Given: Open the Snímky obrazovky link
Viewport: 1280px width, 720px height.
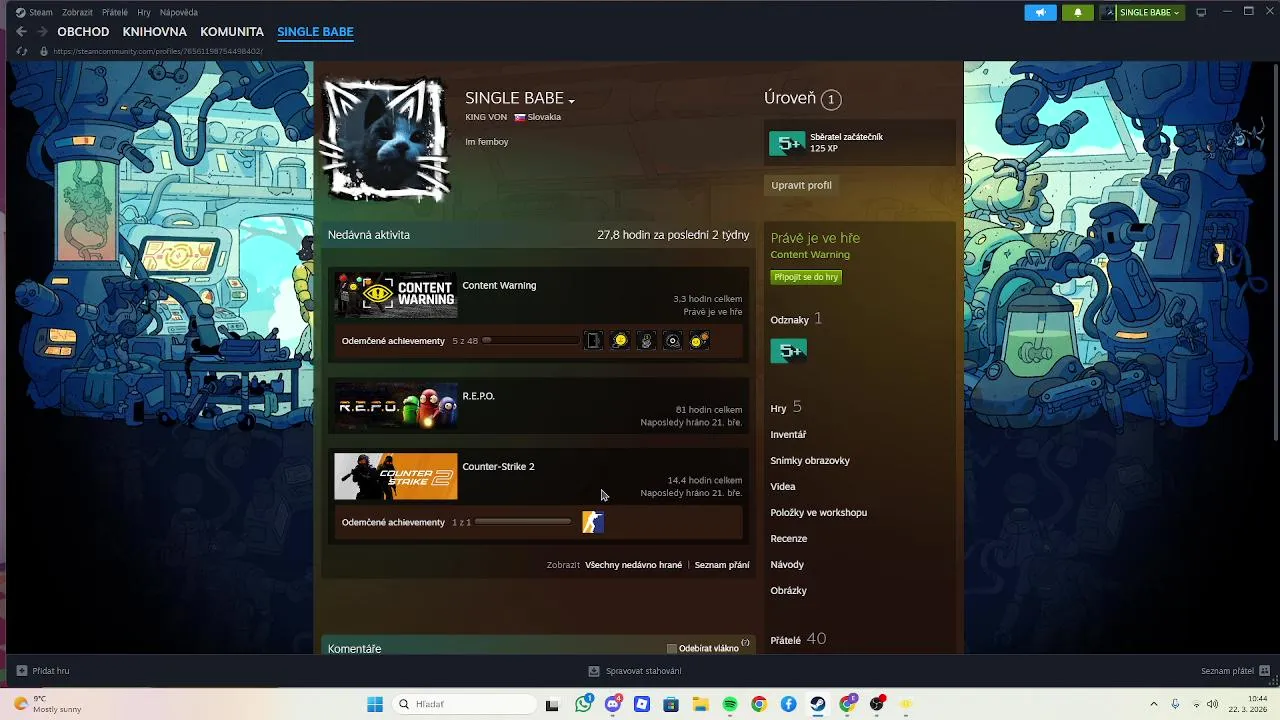Looking at the screenshot, I should click(810, 461).
